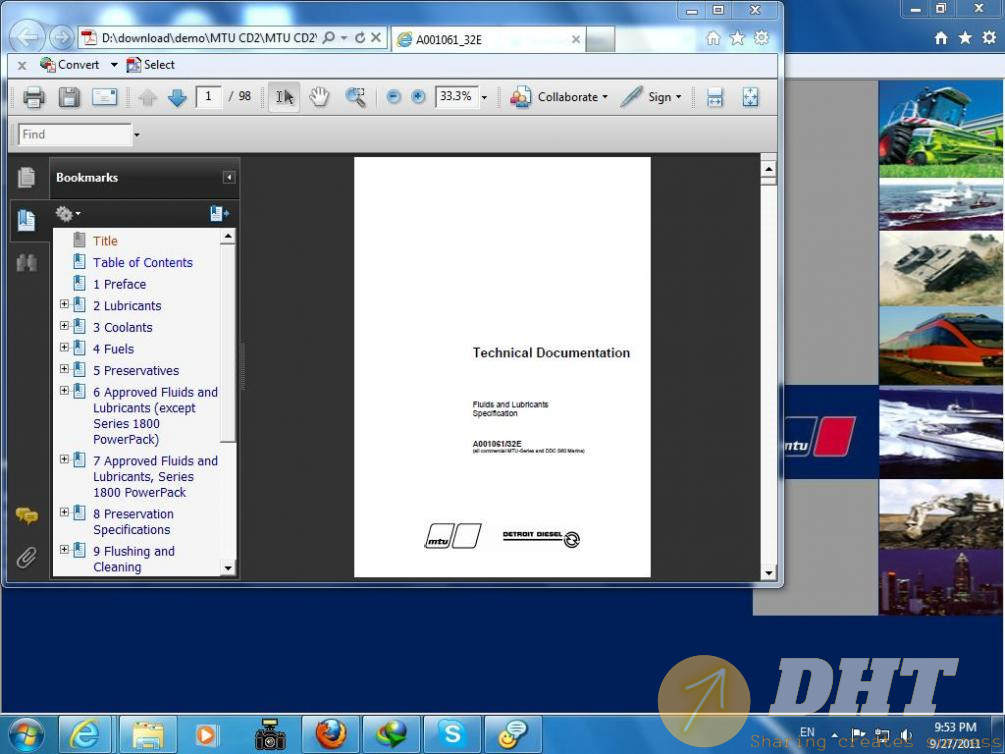Click the zoom percentage field
The image size is (1005, 754).
click(456, 97)
